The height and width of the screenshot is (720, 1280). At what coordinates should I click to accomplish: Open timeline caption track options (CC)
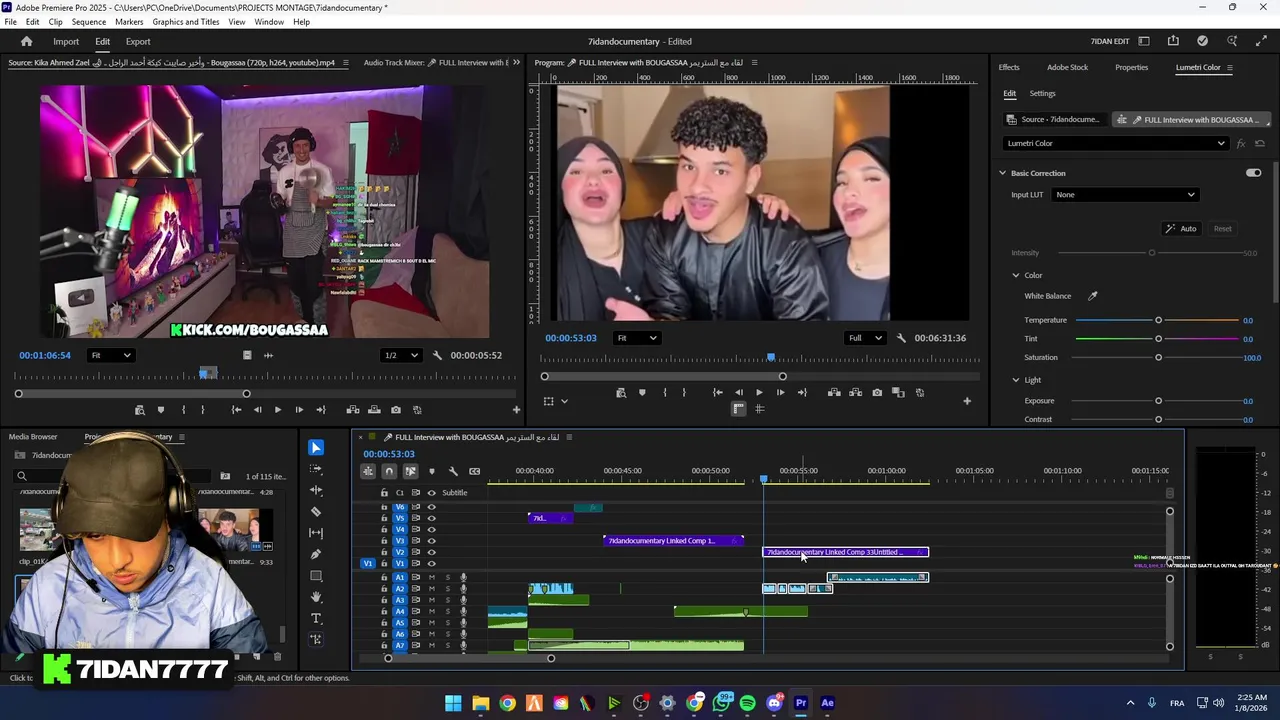point(474,471)
